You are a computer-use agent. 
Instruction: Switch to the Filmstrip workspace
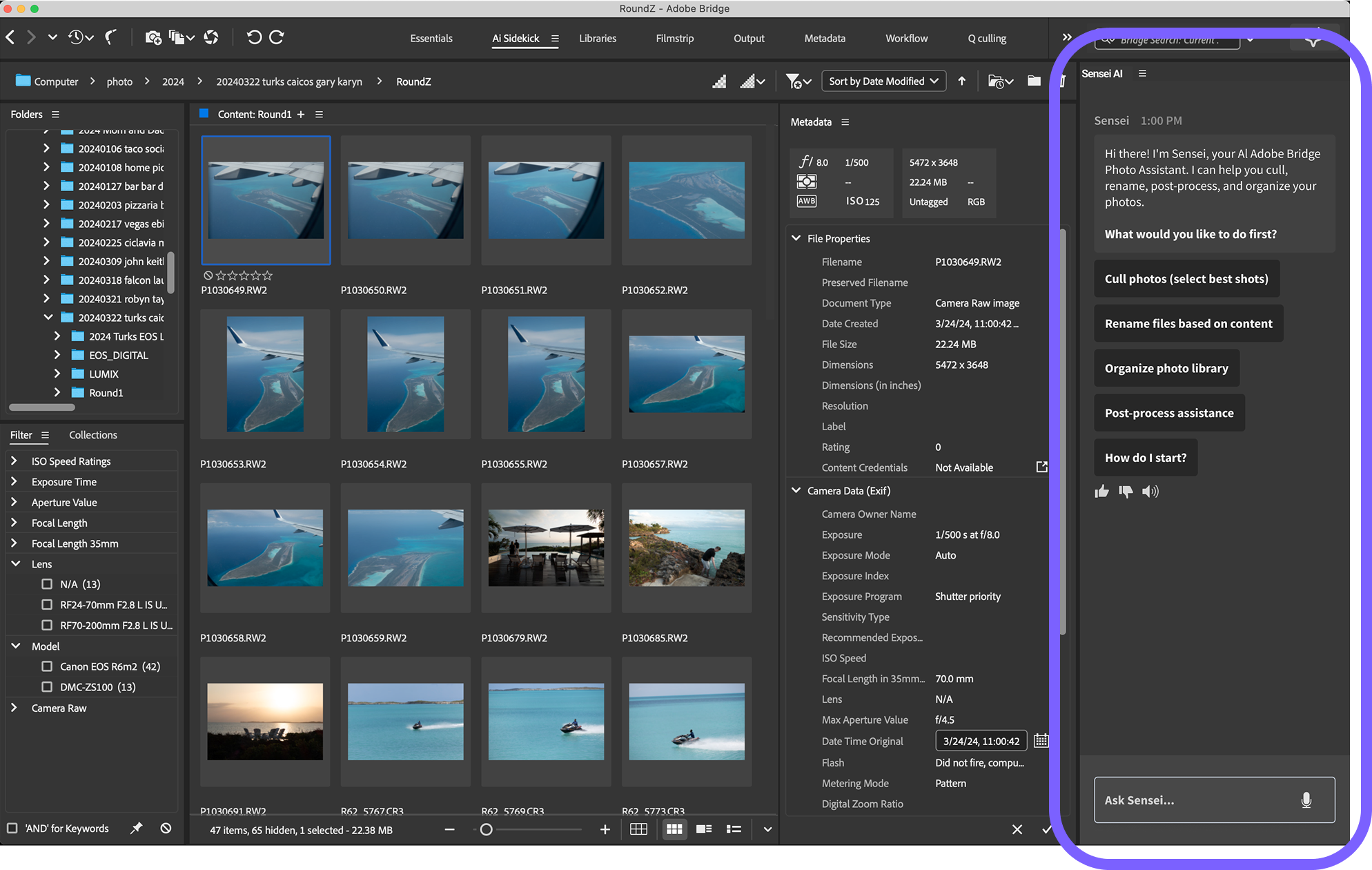pos(674,39)
